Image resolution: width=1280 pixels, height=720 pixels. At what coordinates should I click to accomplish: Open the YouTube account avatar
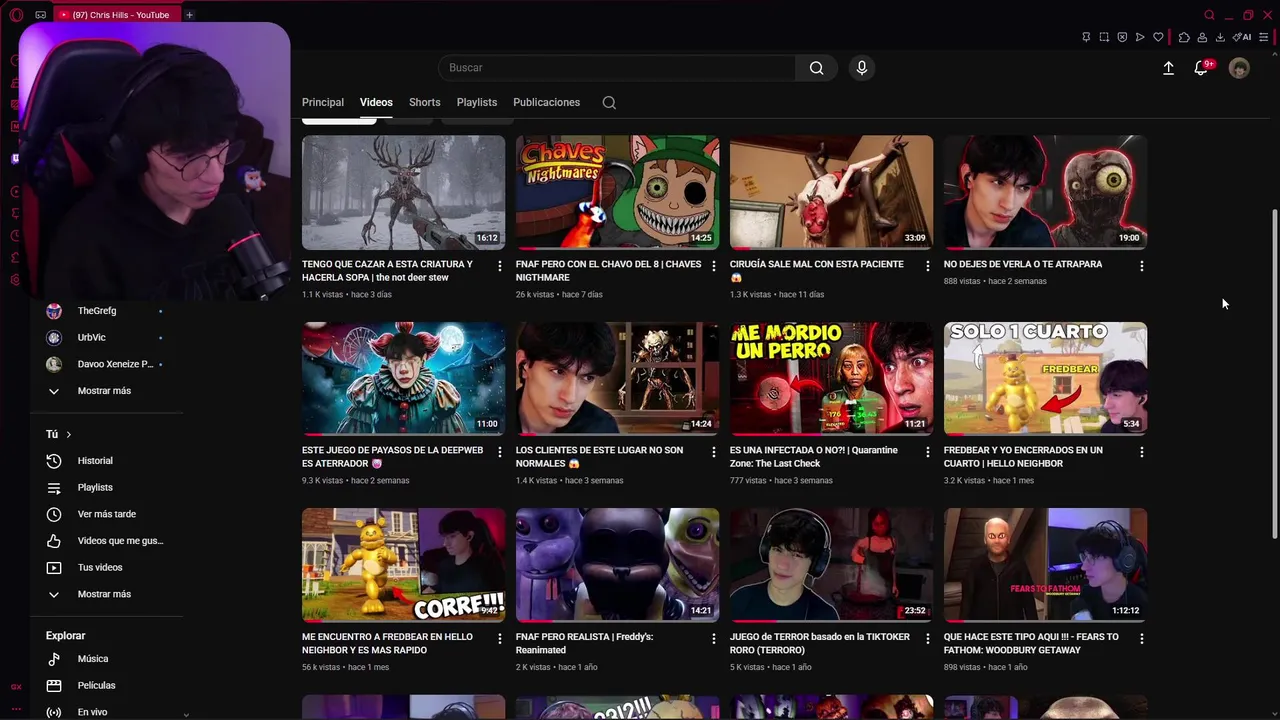[x=1239, y=68]
